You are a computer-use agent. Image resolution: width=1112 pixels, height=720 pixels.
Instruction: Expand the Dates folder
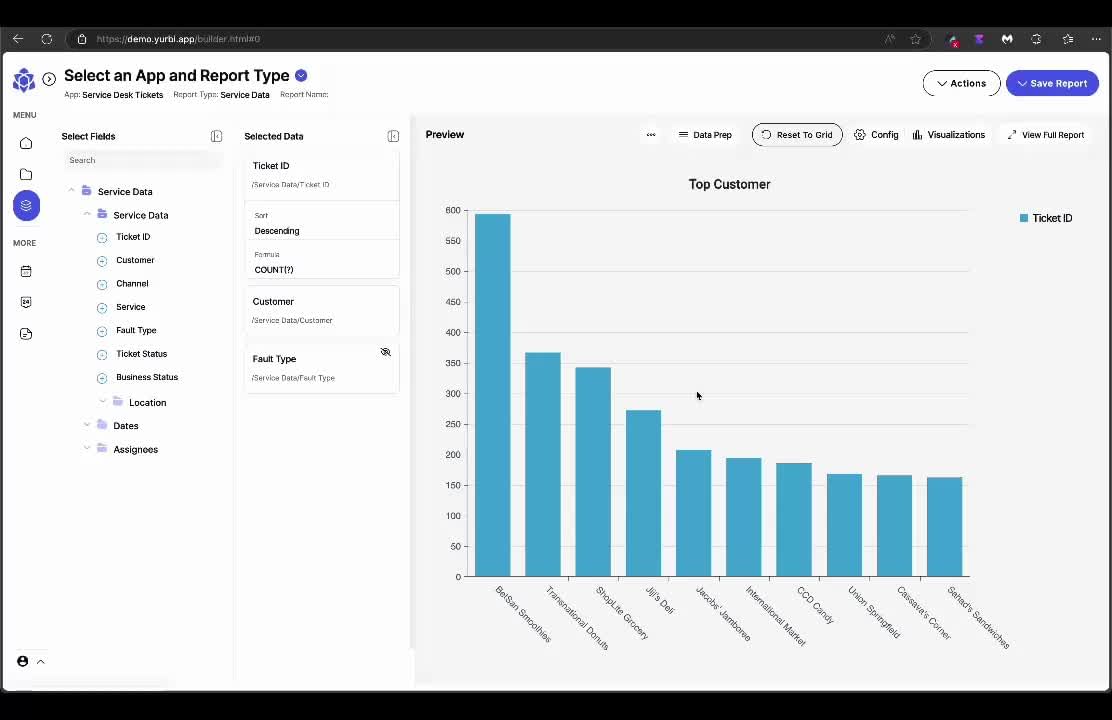(x=87, y=426)
